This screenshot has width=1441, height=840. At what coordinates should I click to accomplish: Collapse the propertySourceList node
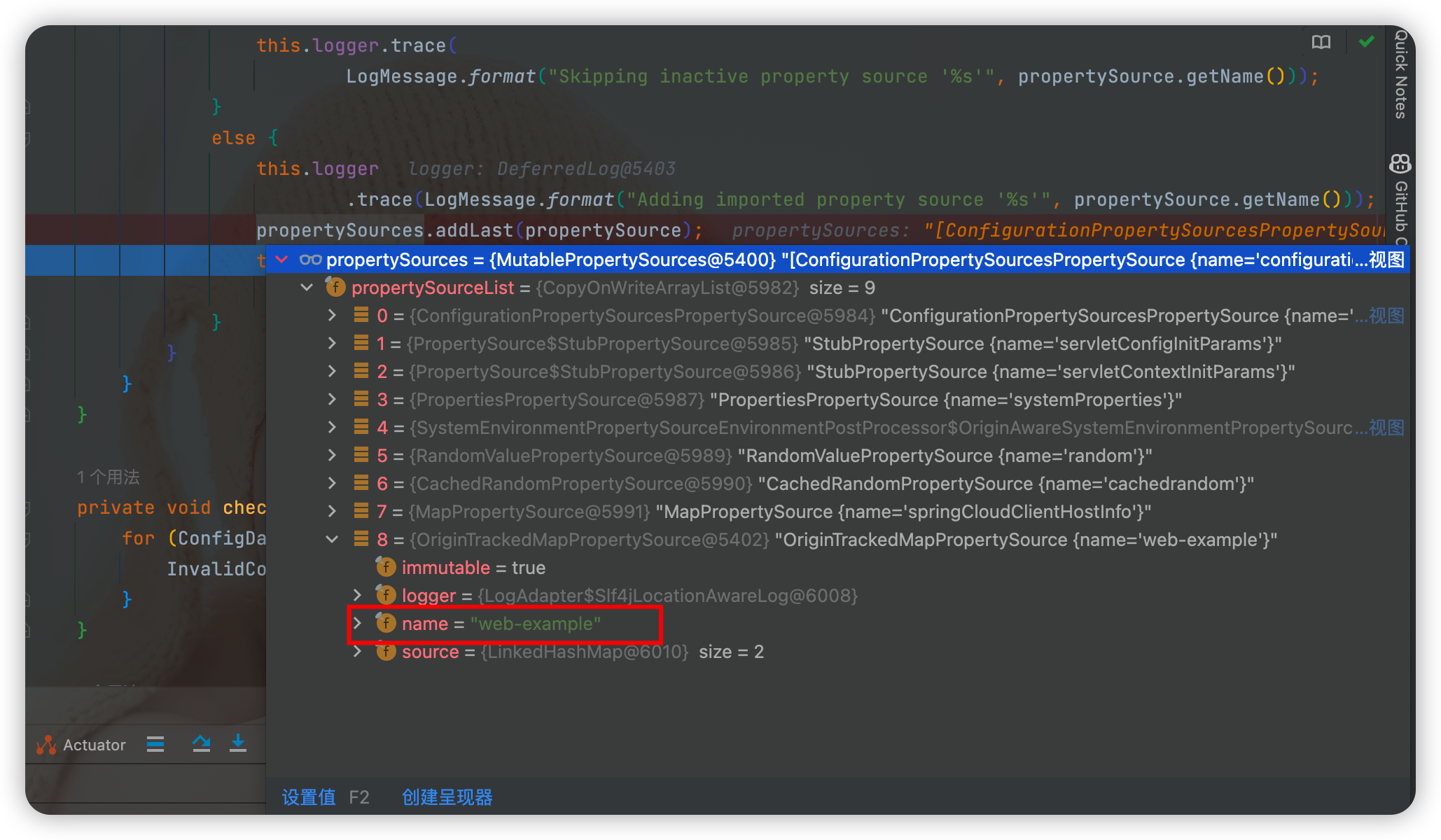(307, 287)
